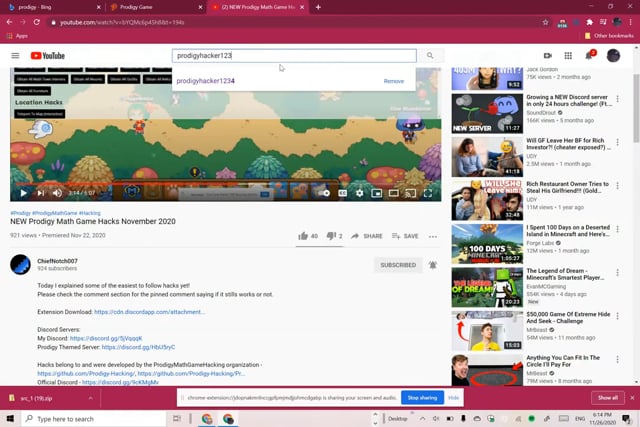
Task: Open options for Legend of Dream video
Action: click(617, 273)
